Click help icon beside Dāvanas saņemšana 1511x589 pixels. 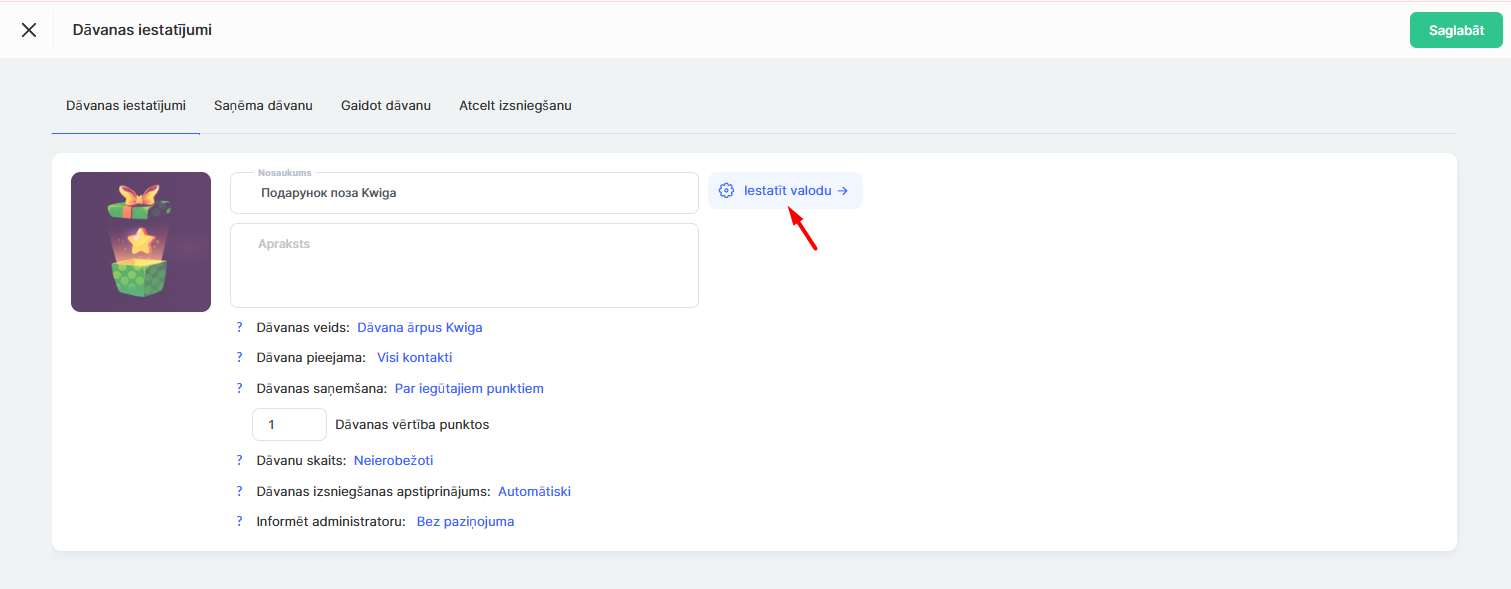239,388
